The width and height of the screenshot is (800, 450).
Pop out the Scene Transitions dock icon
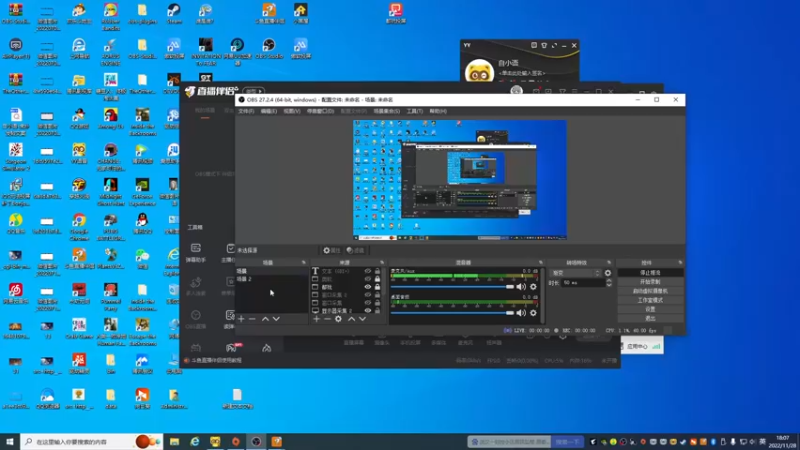pos(609,263)
